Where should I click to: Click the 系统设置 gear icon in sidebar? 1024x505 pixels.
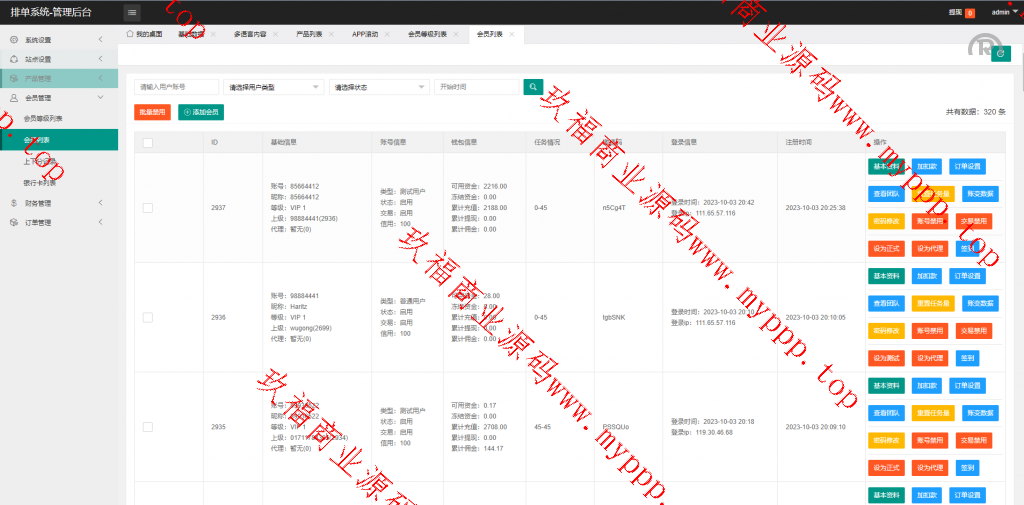point(13,40)
